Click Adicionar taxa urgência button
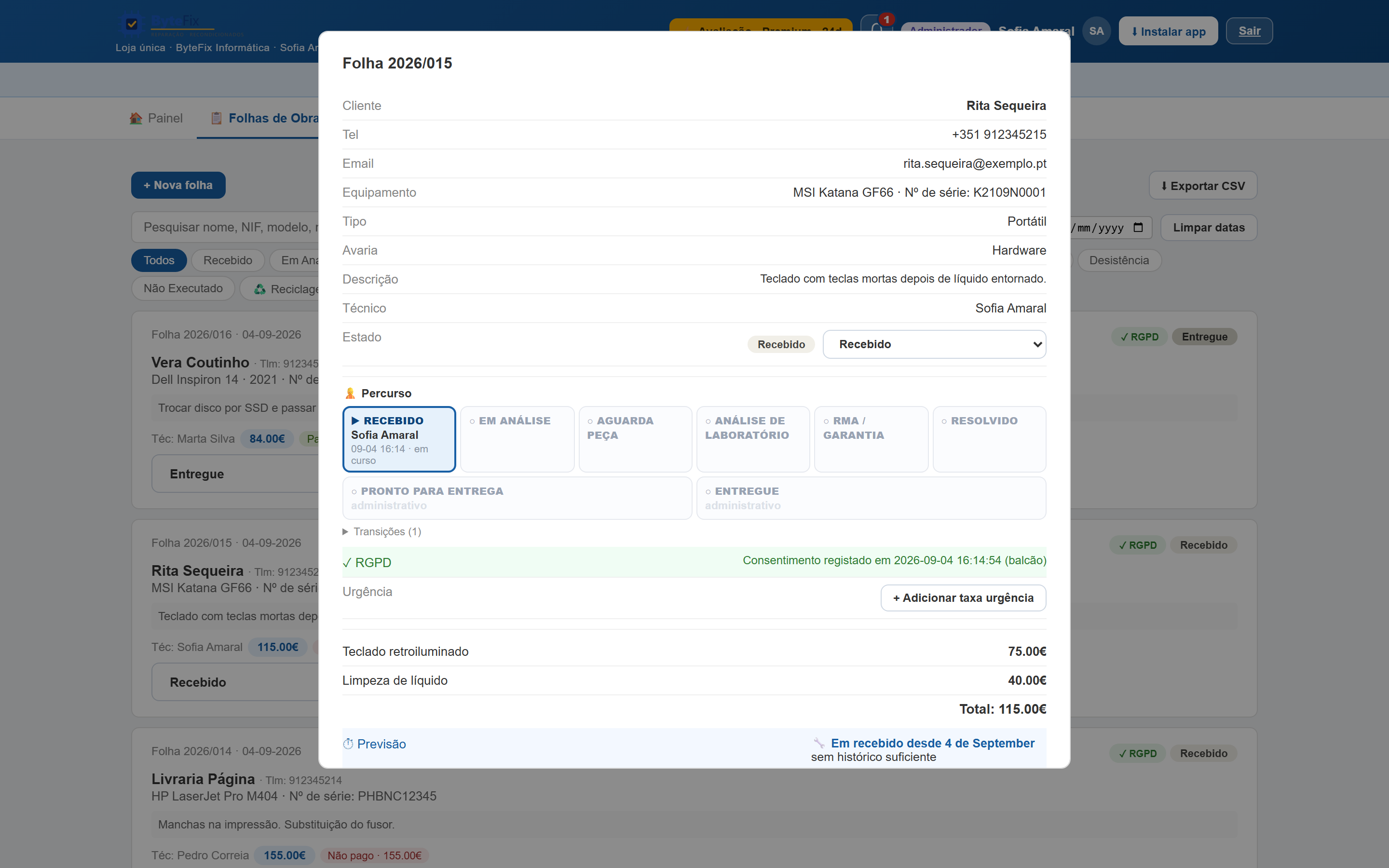 point(963,598)
